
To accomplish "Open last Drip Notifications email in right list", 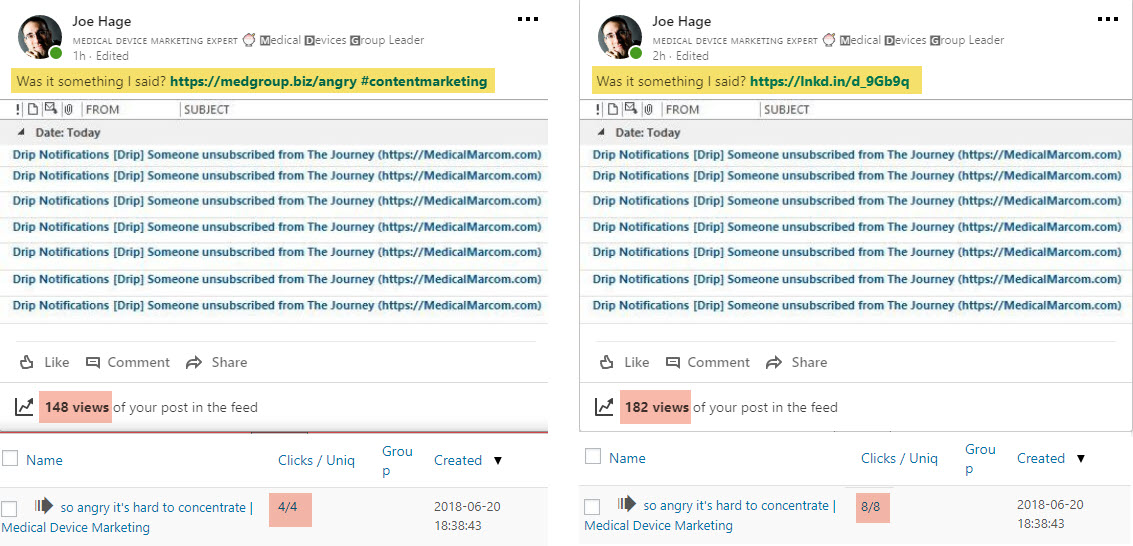I will click(857, 306).
